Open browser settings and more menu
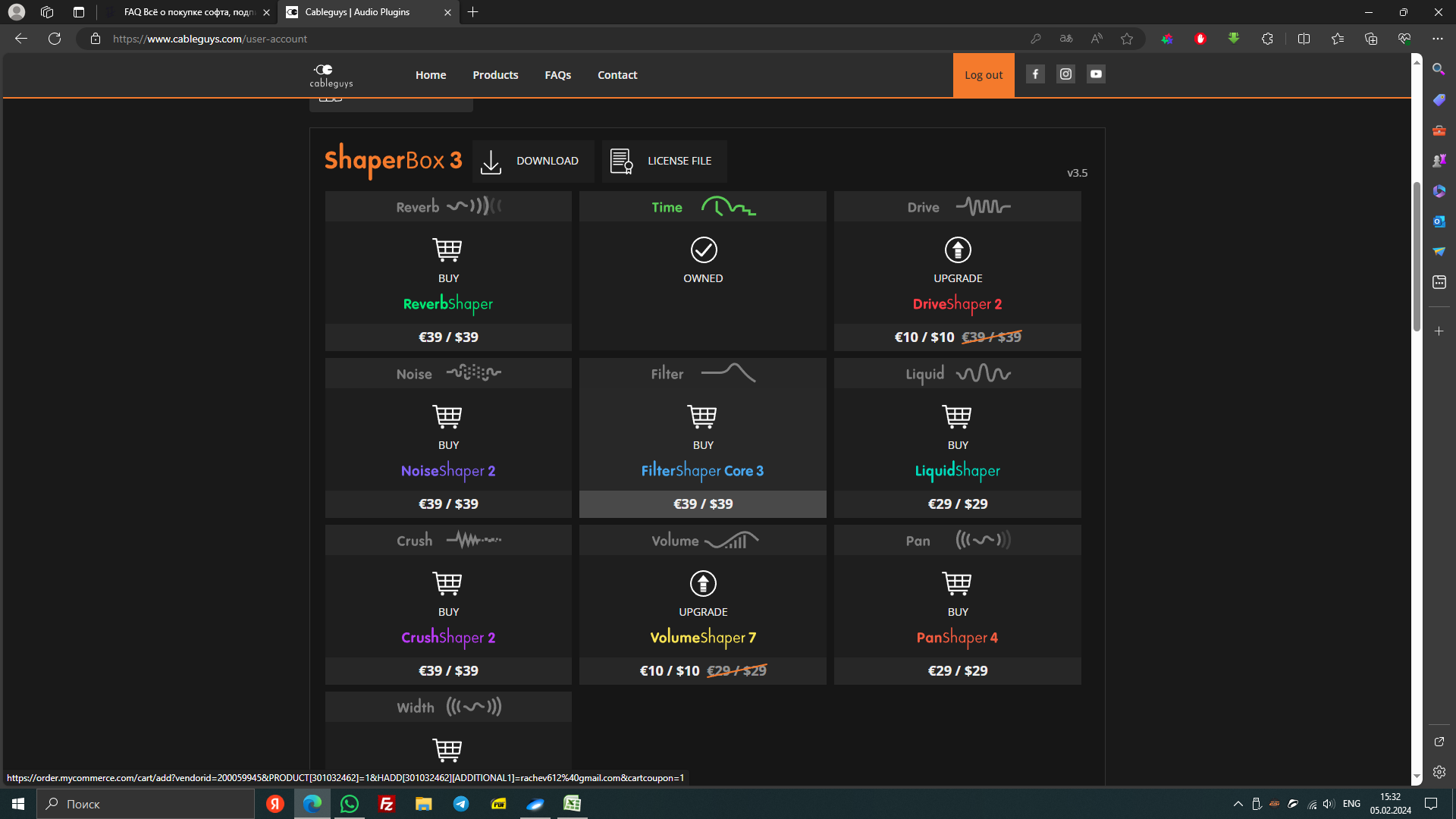 tap(1437, 39)
